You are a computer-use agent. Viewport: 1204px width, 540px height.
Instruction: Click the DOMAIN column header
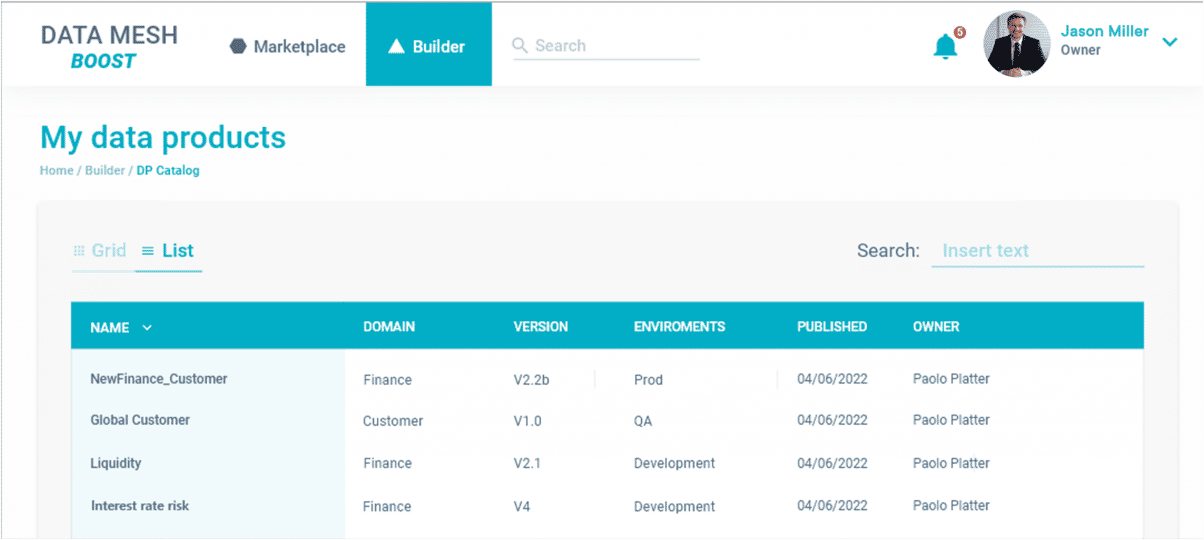pyautogui.click(x=389, y=327)
